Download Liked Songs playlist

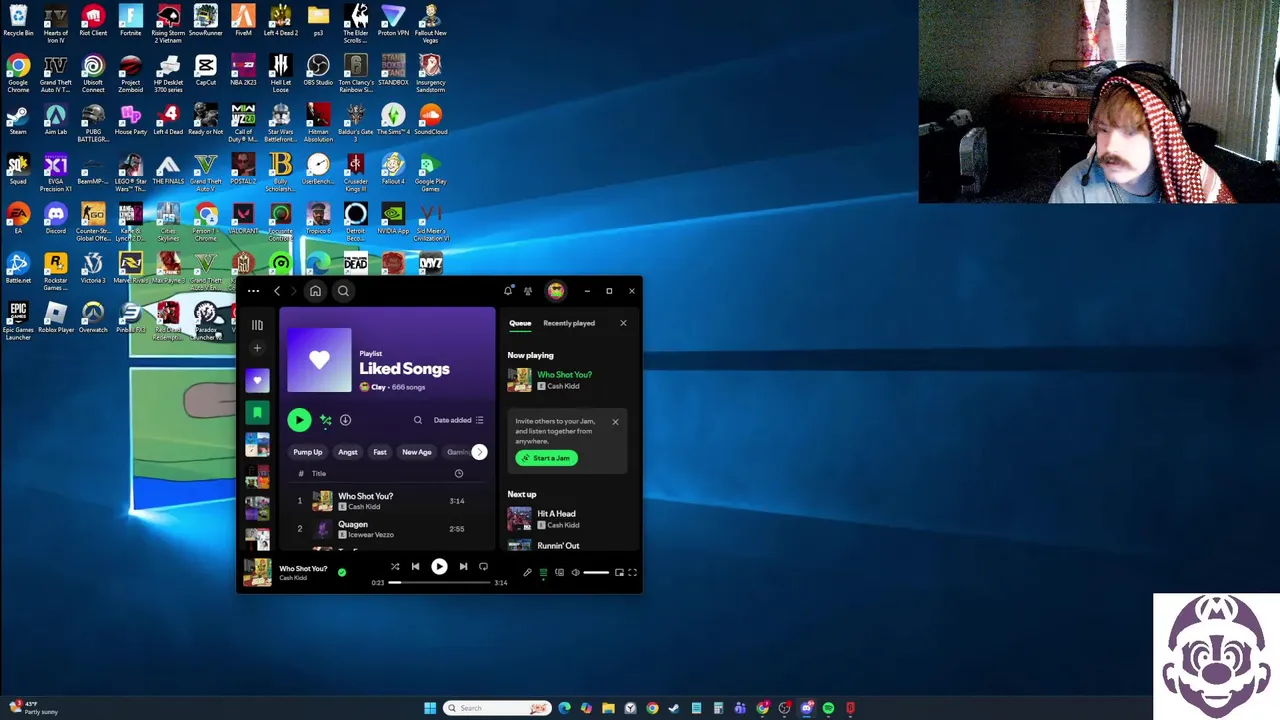coord(345,420)
